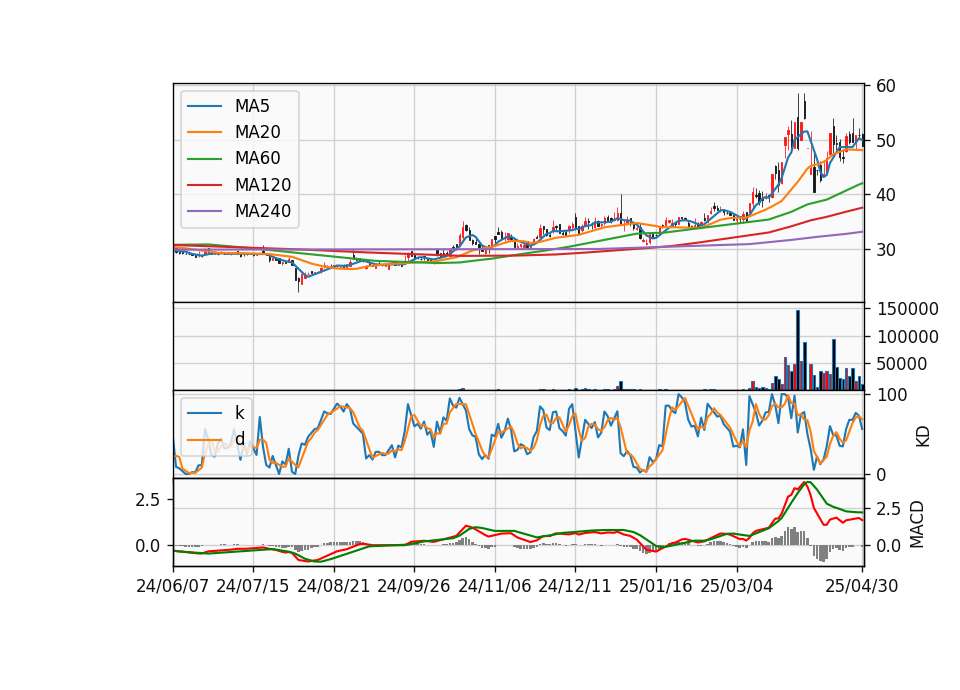This screenshot has width=960, height=690.
Task: Click the date label 24/12/11
Action: 575,586
